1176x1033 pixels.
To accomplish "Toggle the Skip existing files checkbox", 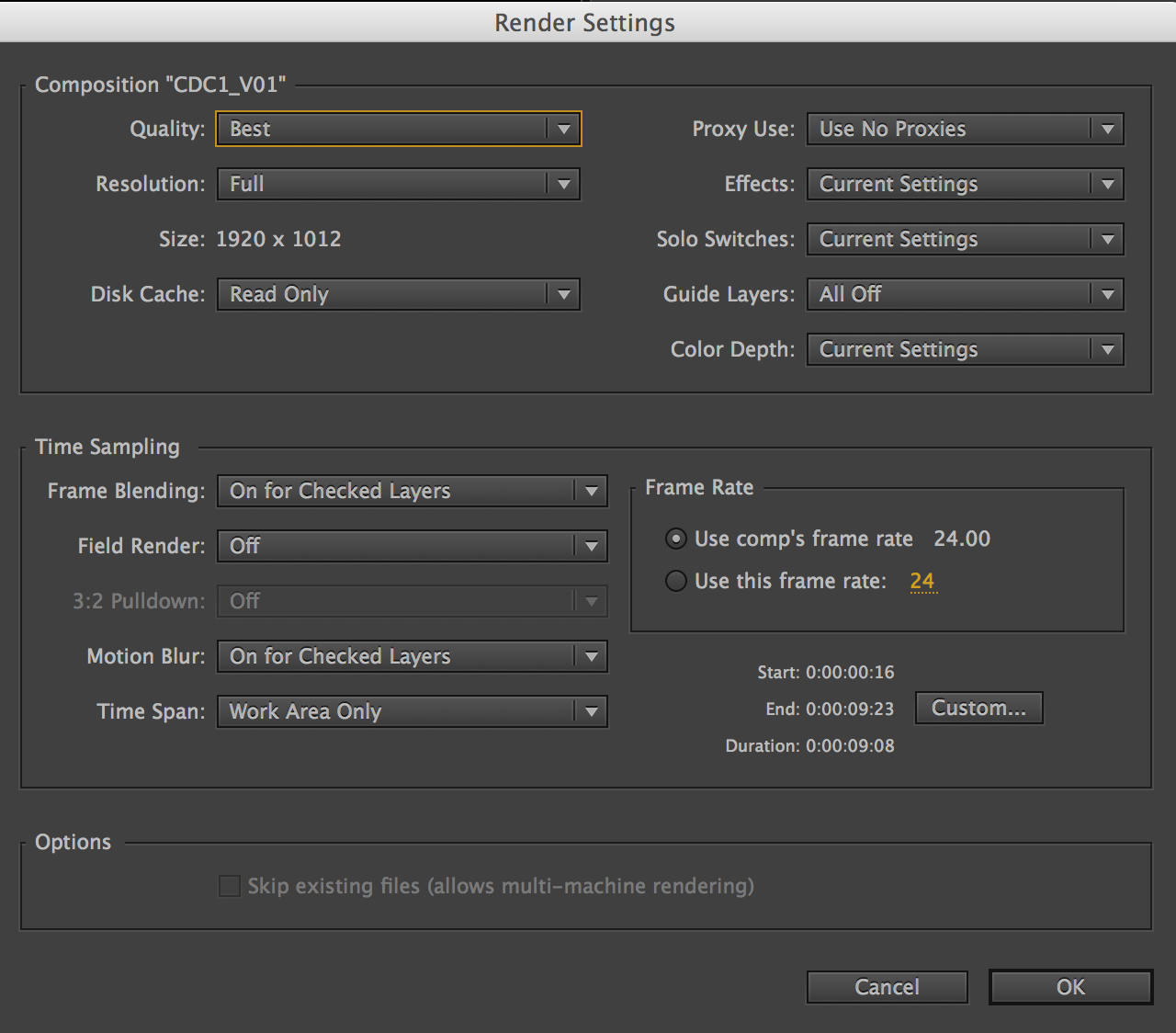I will (x=230, y=886).
